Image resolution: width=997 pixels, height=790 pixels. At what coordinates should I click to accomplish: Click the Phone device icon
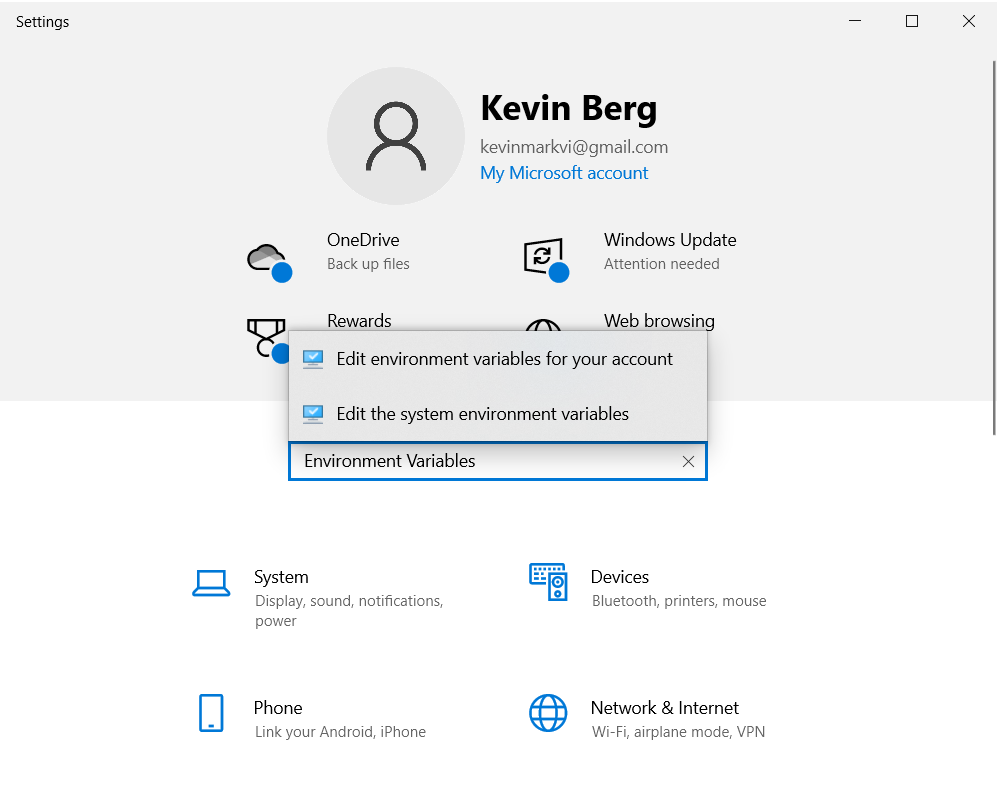pyautogui.click(x=211, y=712)
